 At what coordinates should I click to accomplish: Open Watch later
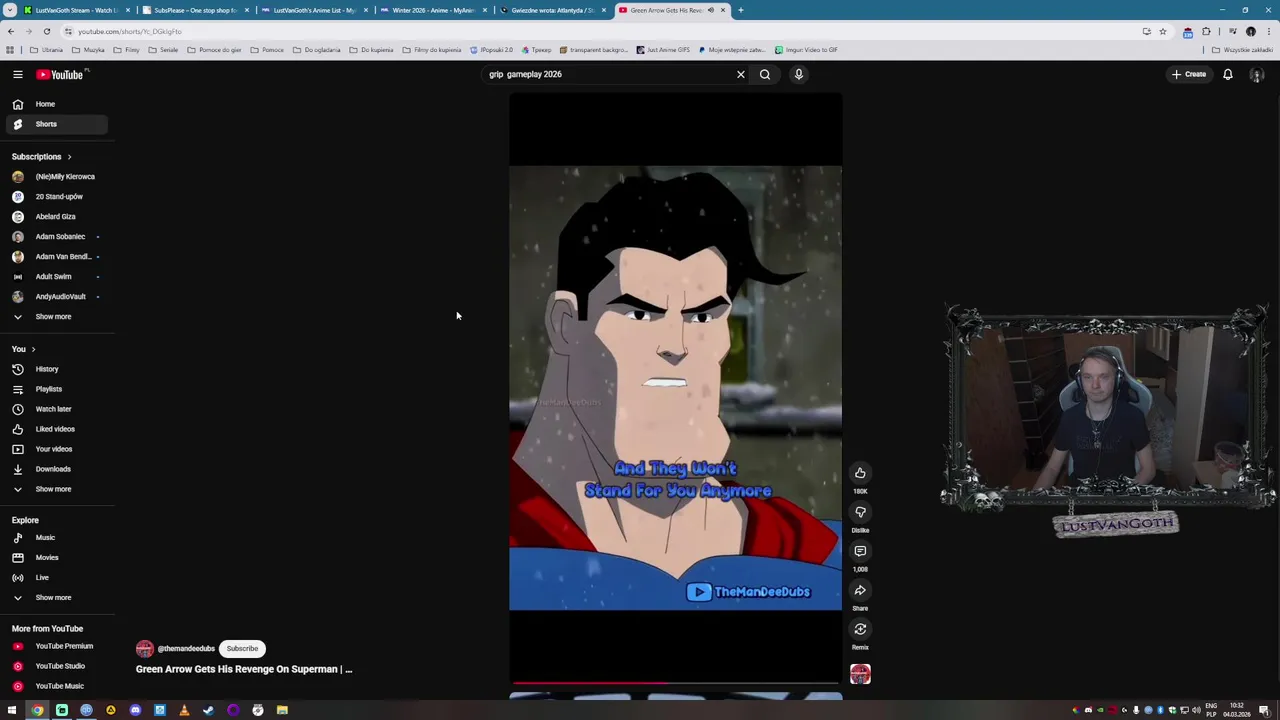click(57, 409)
